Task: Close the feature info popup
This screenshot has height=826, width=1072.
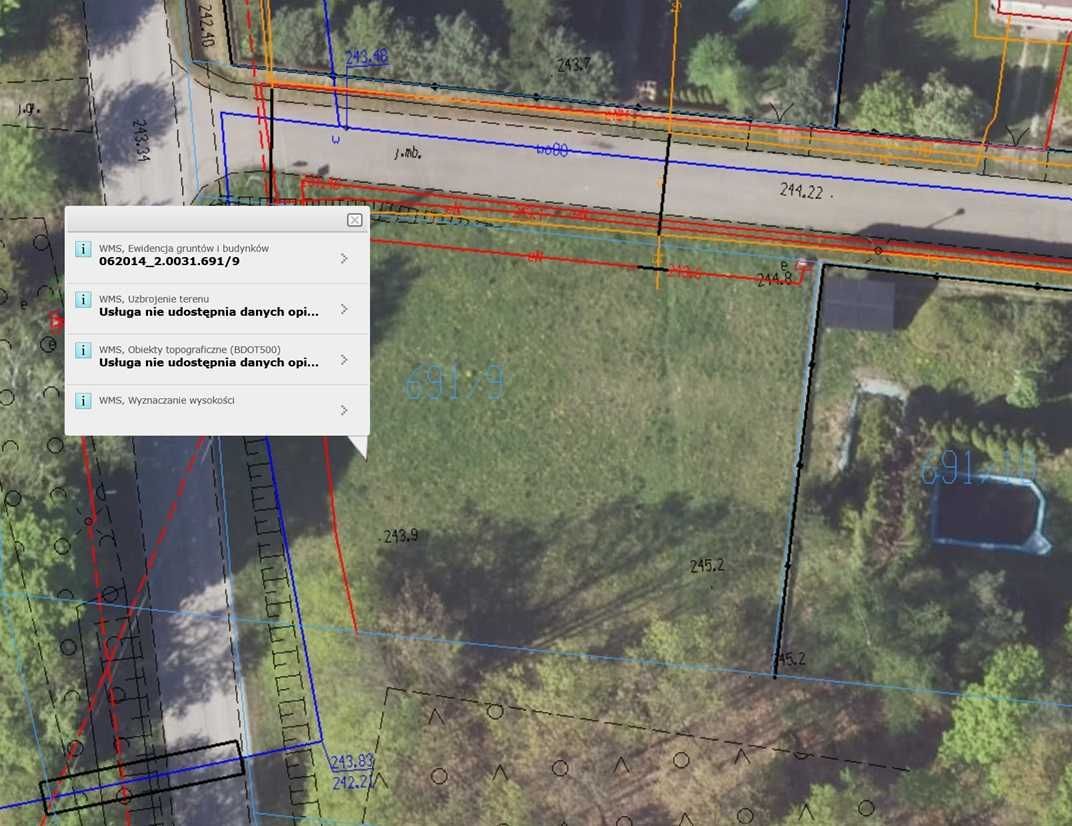Action: [x=355, y=219]
